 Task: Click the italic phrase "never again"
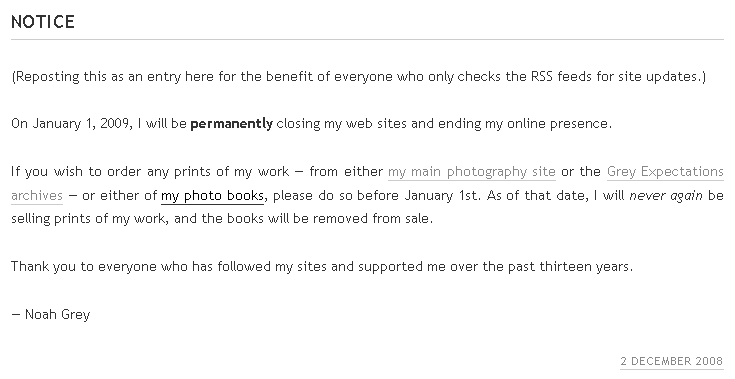coord(666,195)
